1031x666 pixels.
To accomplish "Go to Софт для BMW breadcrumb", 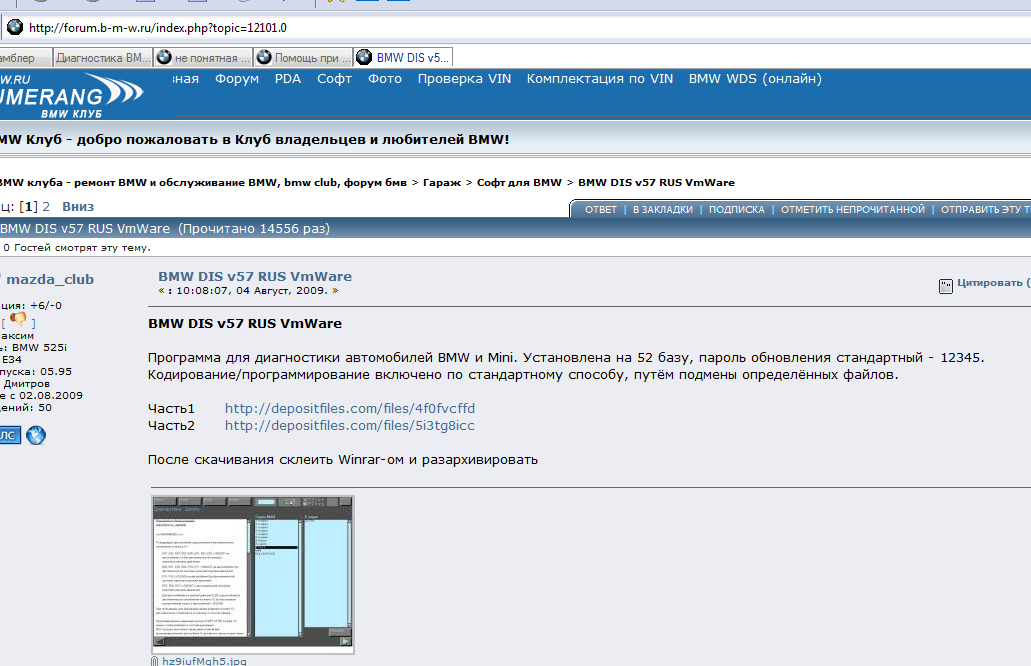I will pyautogui.click(x=519, y=183).
